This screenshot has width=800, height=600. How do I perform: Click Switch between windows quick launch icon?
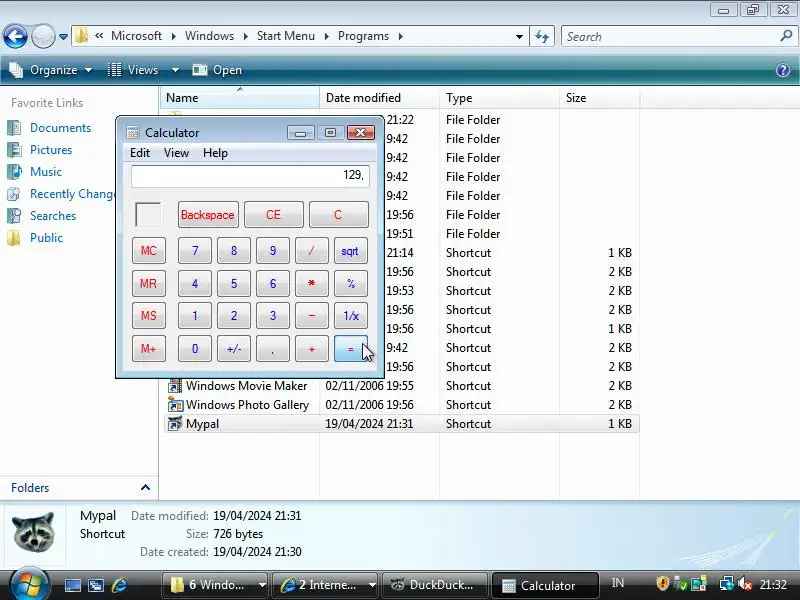click(x=96, y=585)
